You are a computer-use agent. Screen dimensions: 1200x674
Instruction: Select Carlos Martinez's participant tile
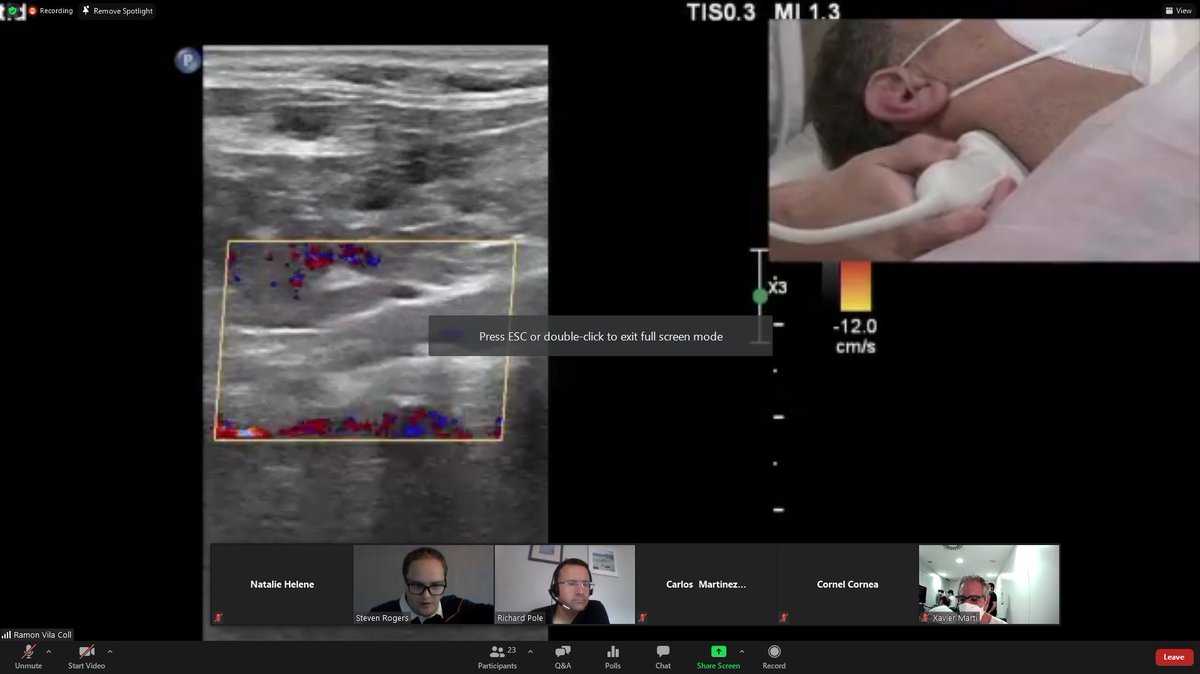click(706, 585)
